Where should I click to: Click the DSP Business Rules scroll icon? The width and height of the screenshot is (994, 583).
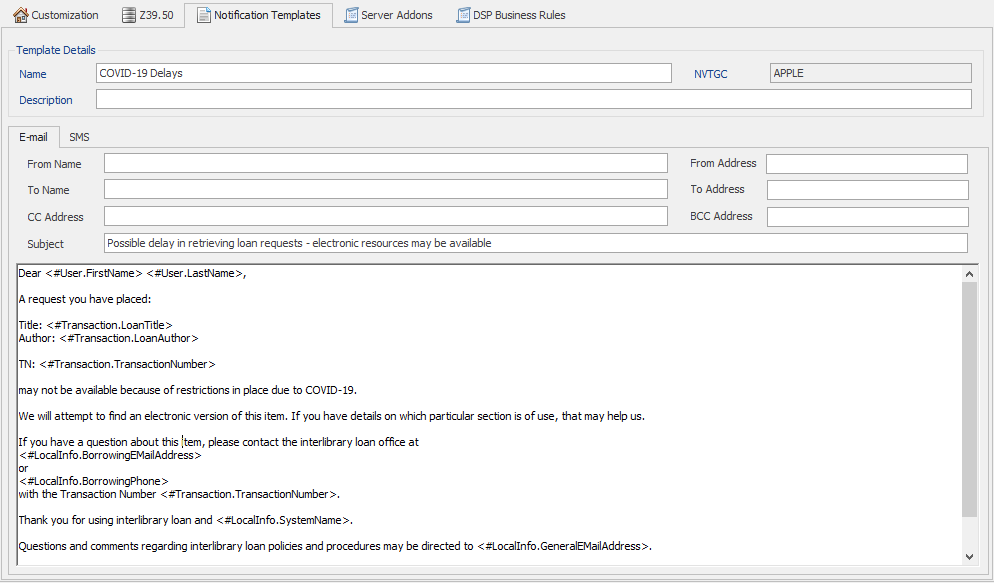462,14
